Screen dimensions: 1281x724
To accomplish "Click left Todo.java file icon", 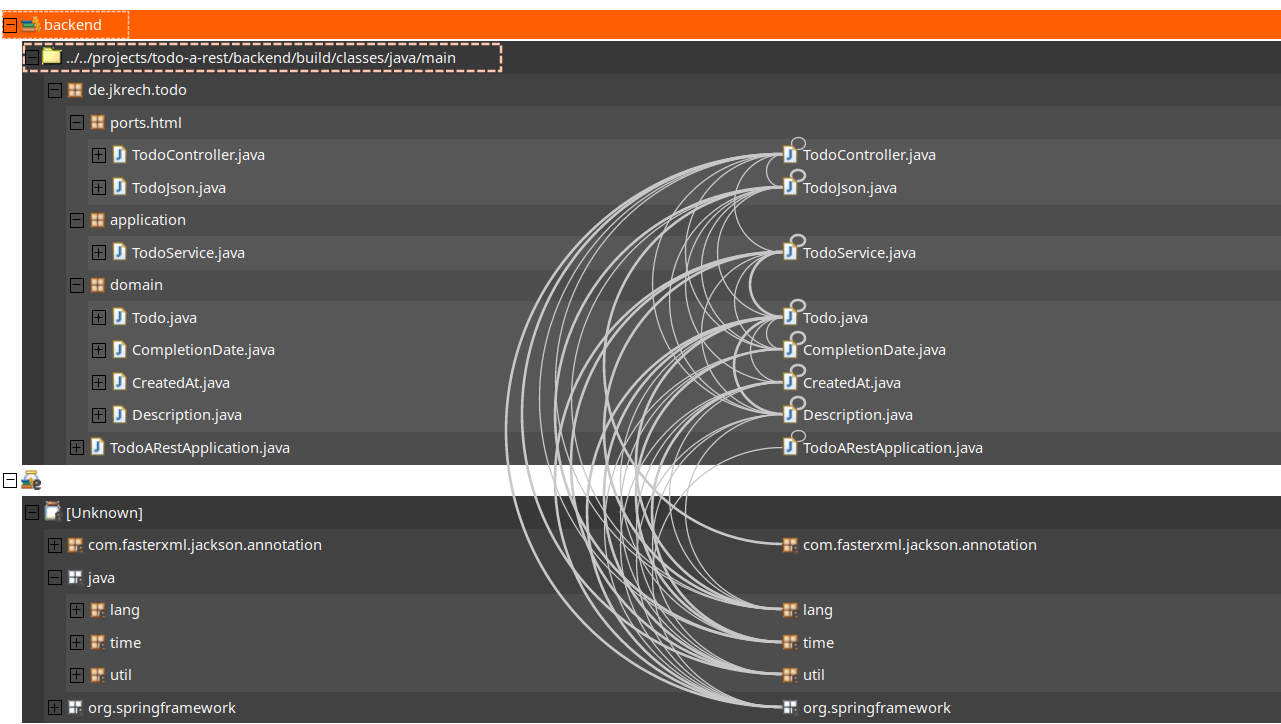I will [x=119, y=317].
